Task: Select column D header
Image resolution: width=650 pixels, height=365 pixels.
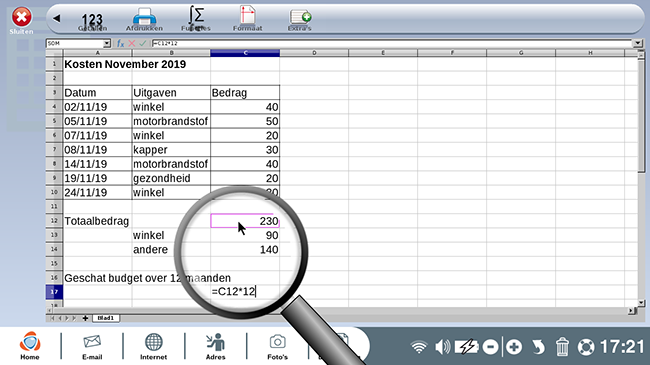Action: pyautogui.click(x=314, y=53)
